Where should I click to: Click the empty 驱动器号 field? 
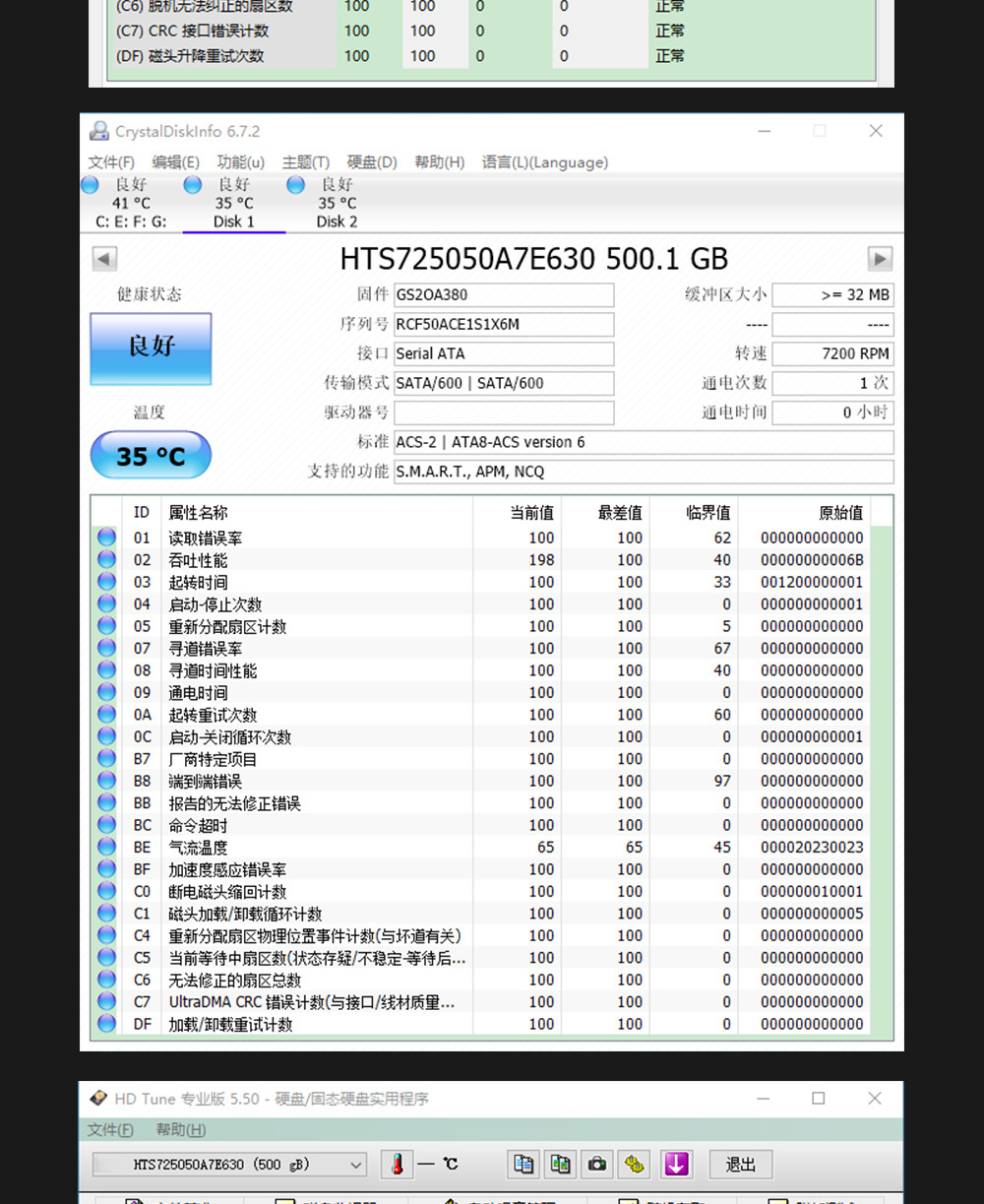504,412
